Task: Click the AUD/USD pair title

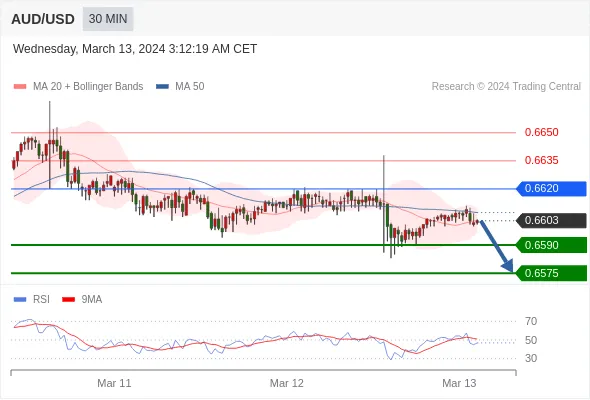Action: 43,19
